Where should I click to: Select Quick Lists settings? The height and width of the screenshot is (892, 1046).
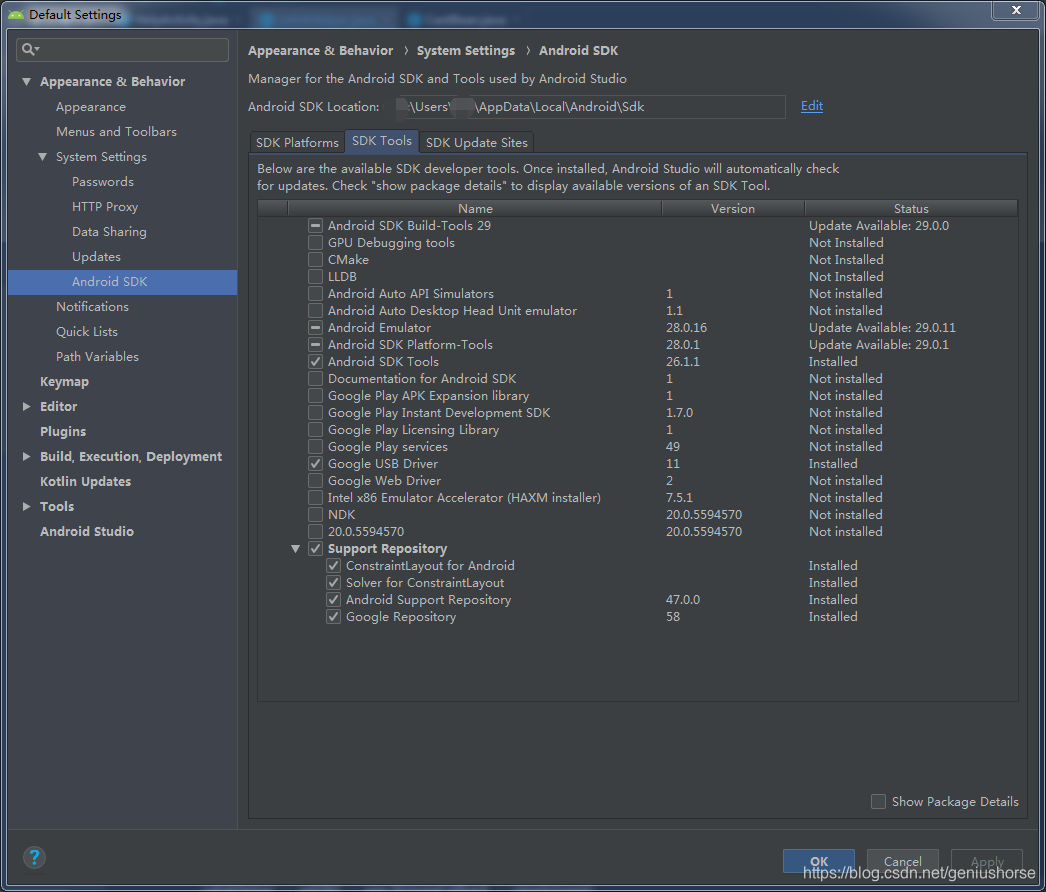pyautogui.click(x=87, y=332)
